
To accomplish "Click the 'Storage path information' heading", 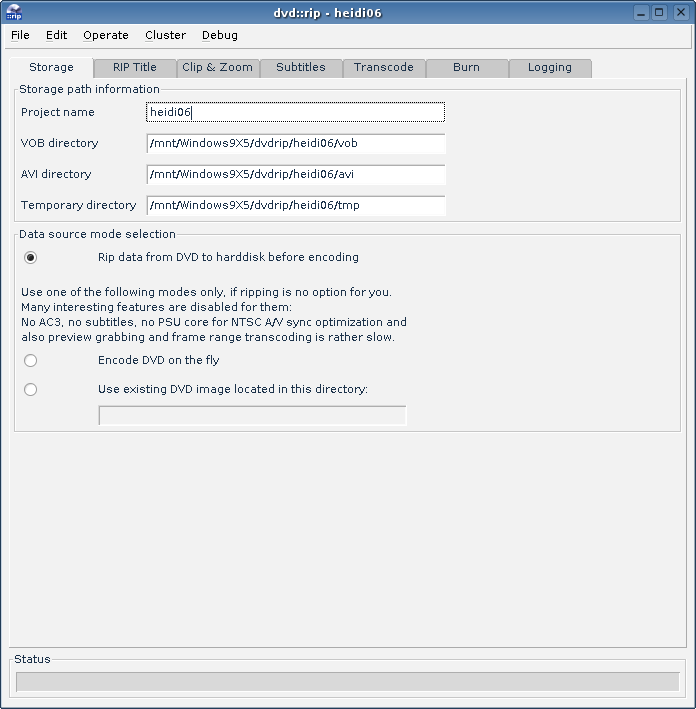I will click(89, 90).
